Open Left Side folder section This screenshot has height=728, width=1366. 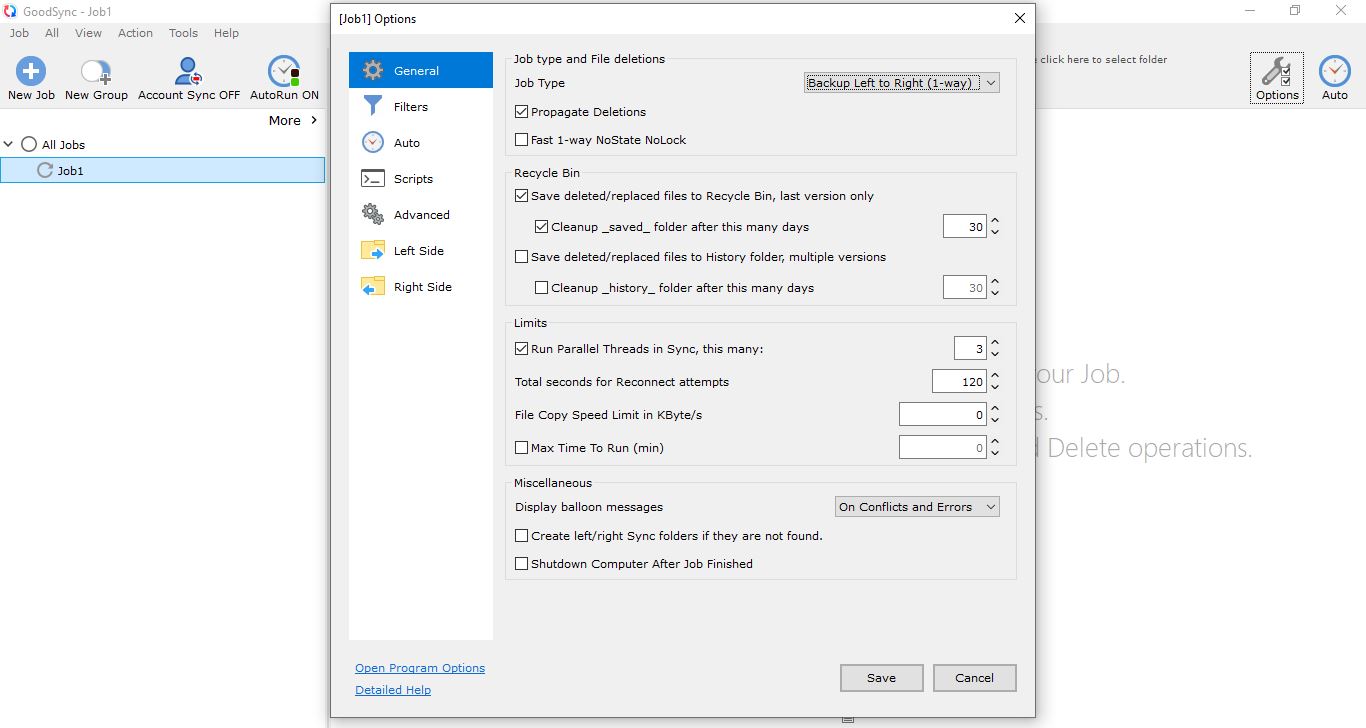click(x=373, y=251)
